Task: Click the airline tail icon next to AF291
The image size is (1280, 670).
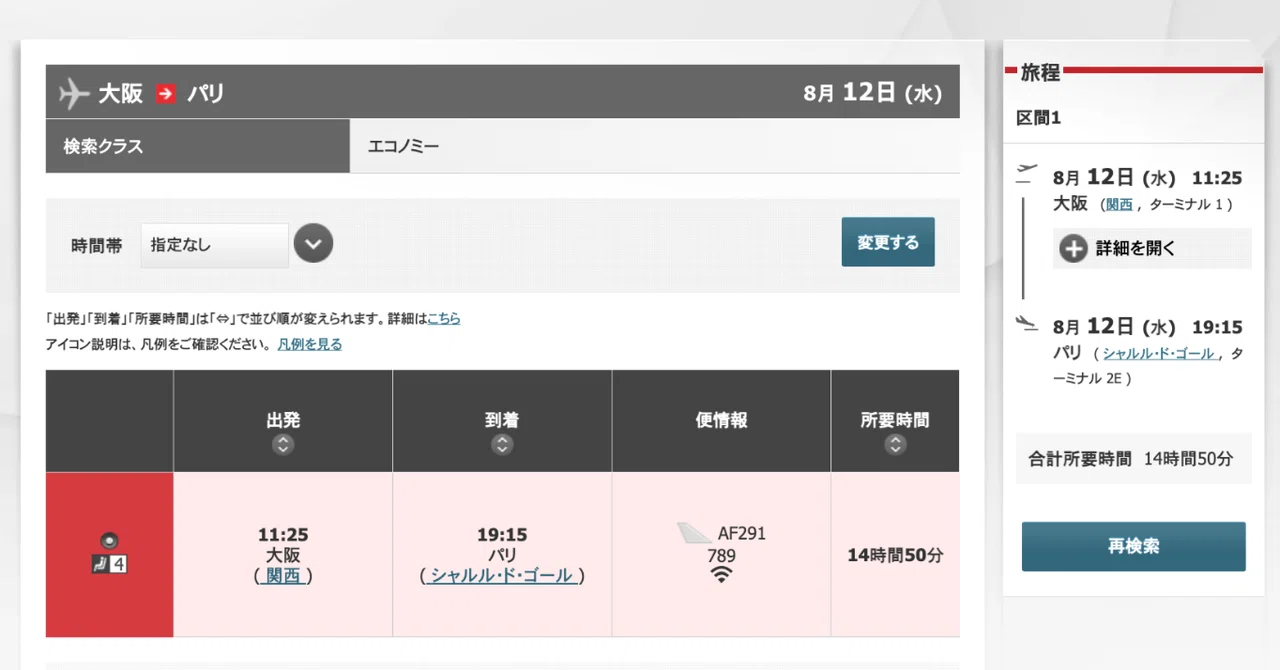Action: (694, 533)
